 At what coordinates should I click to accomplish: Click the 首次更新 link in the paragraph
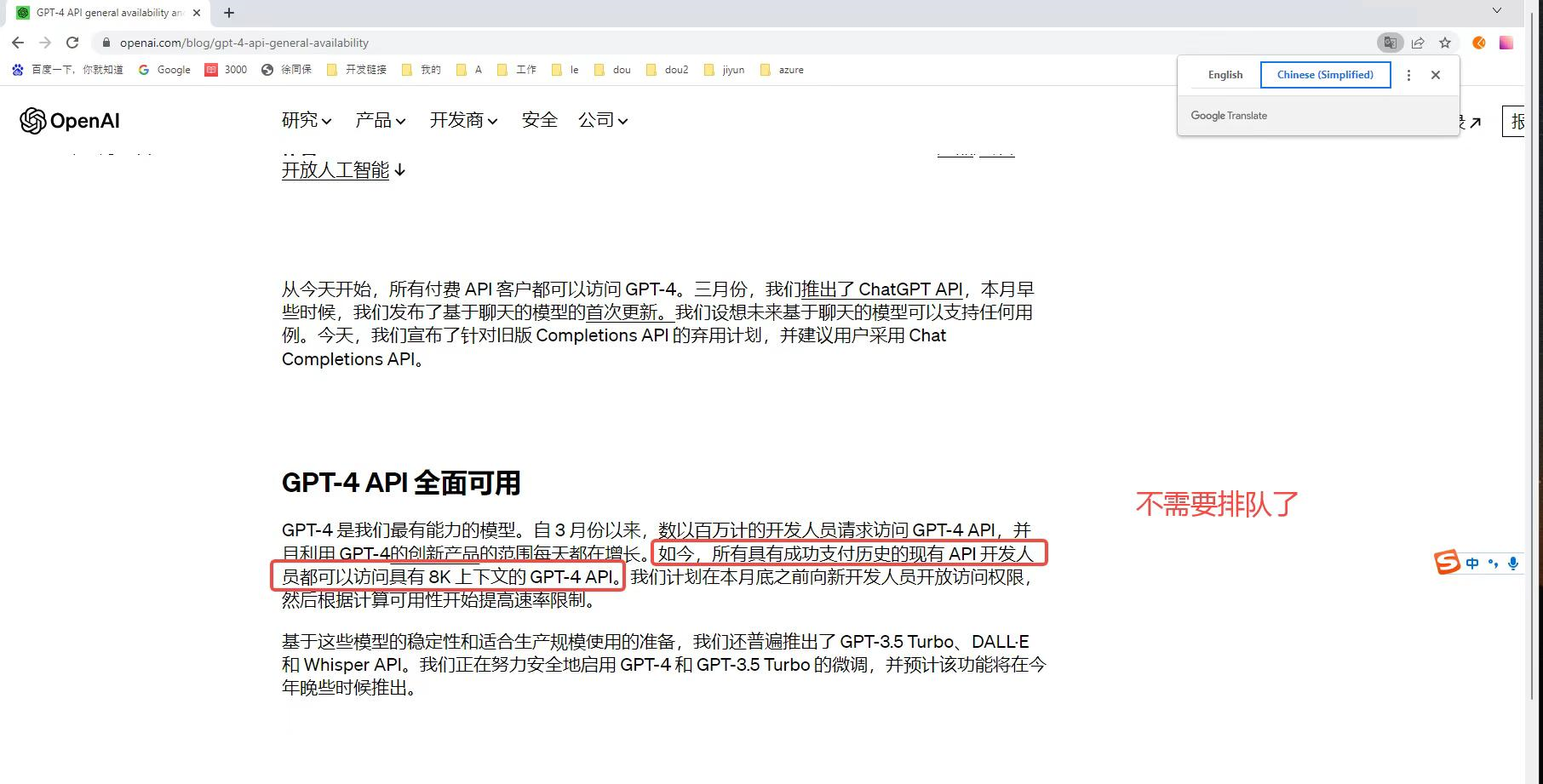[x=620, y=312]
